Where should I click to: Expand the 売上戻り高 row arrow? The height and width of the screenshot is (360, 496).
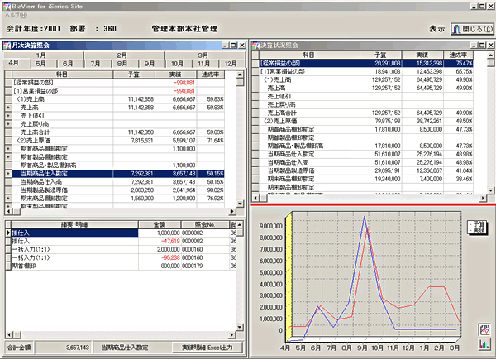[8, 124]
